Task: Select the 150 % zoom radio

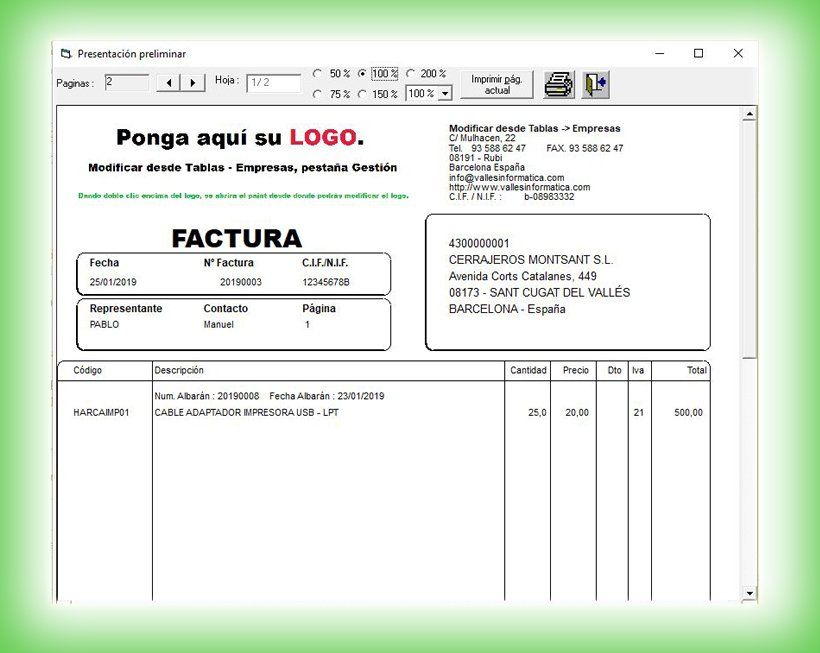Action: coord(362,94)
